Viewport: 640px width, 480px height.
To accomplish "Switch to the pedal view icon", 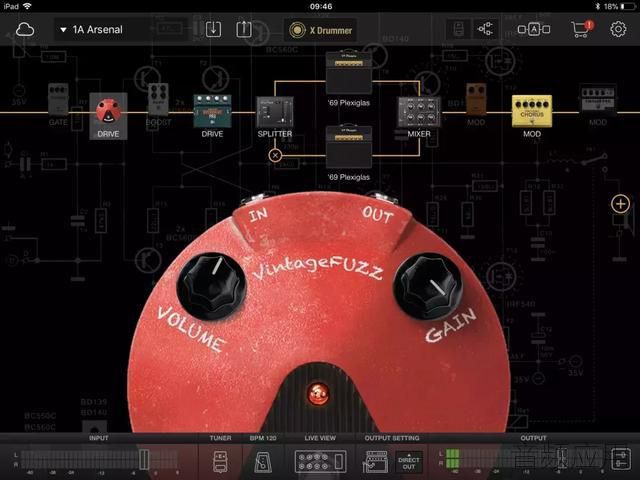I will click(x=459, y=29).
